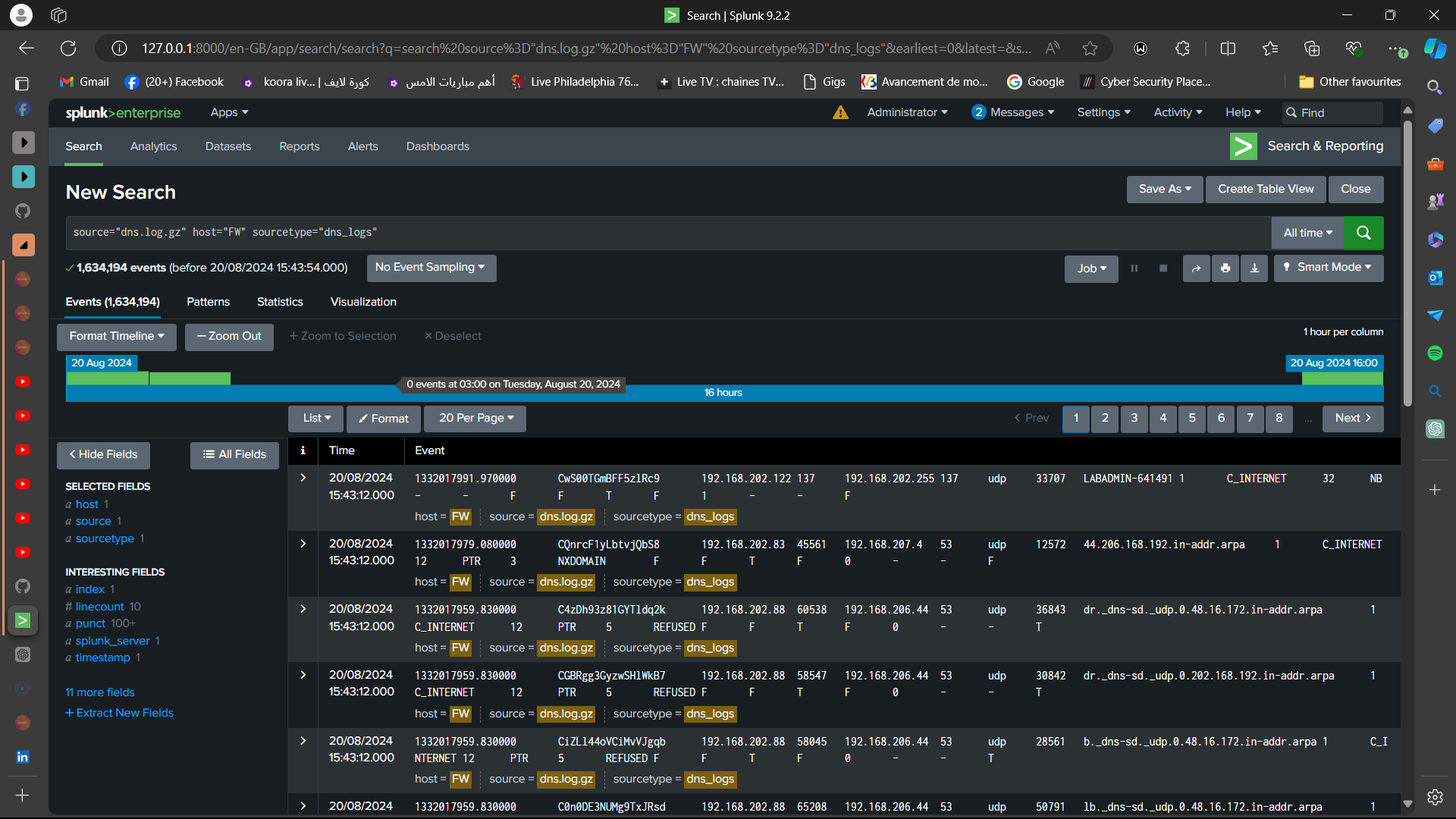The width and height of the screenshot is (1456, 819).
Task: Click the Create Table View button
Action: pyautogui.click(x=1266, y=190)
